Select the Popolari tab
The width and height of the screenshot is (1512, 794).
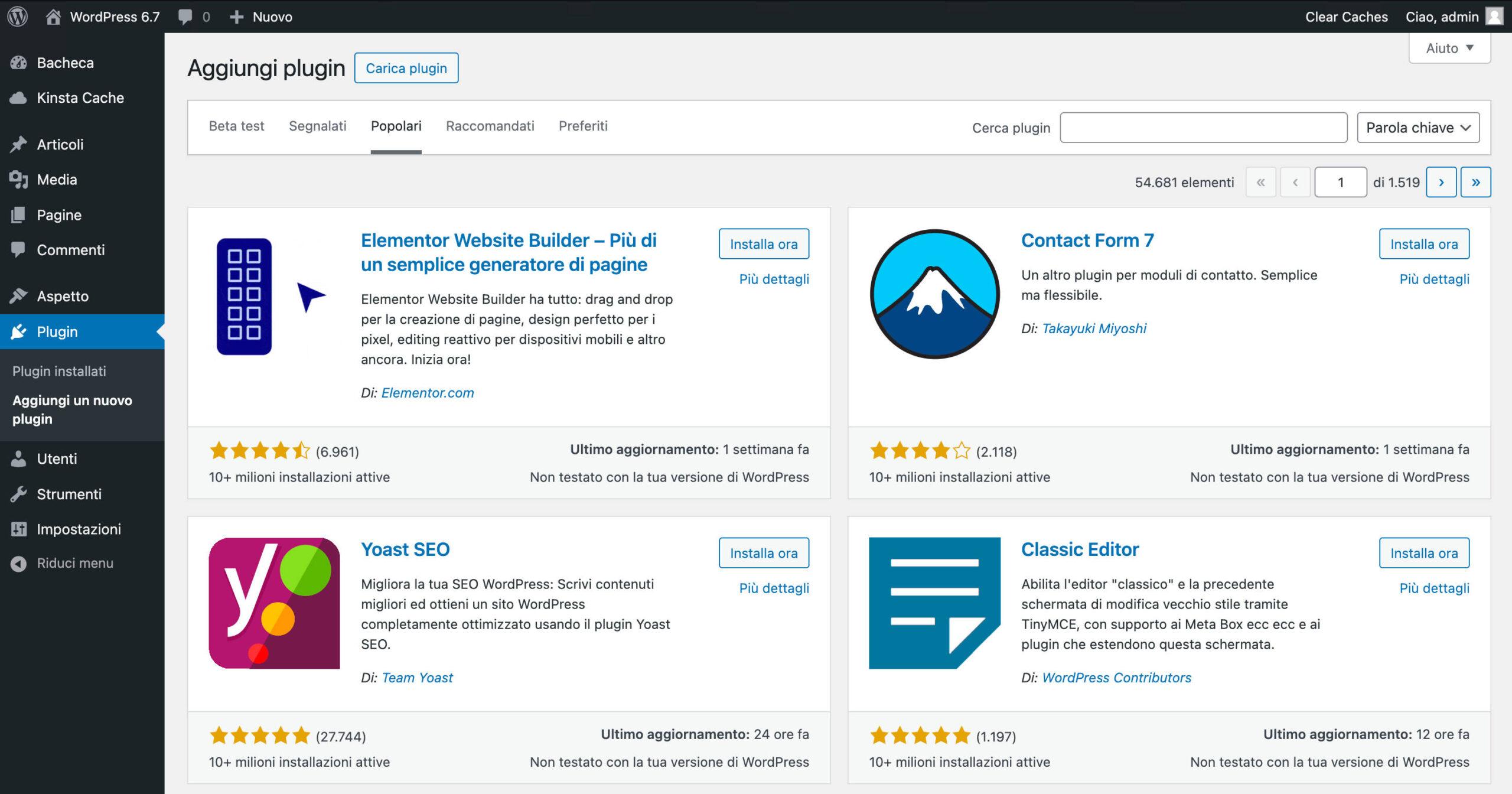point(396,126)
